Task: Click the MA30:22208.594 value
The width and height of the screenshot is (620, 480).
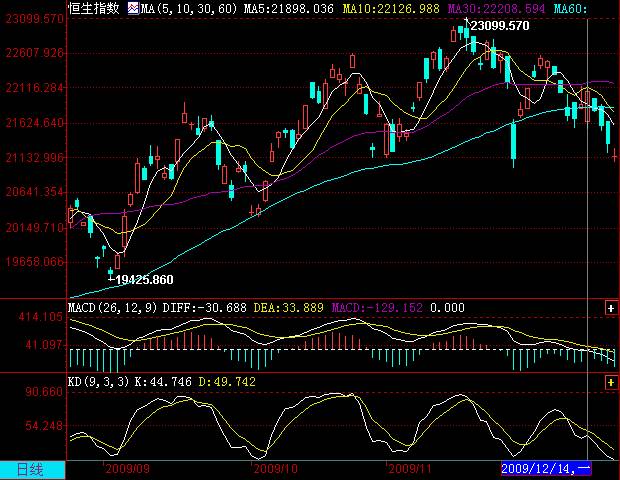Action: tap(496, 8)
